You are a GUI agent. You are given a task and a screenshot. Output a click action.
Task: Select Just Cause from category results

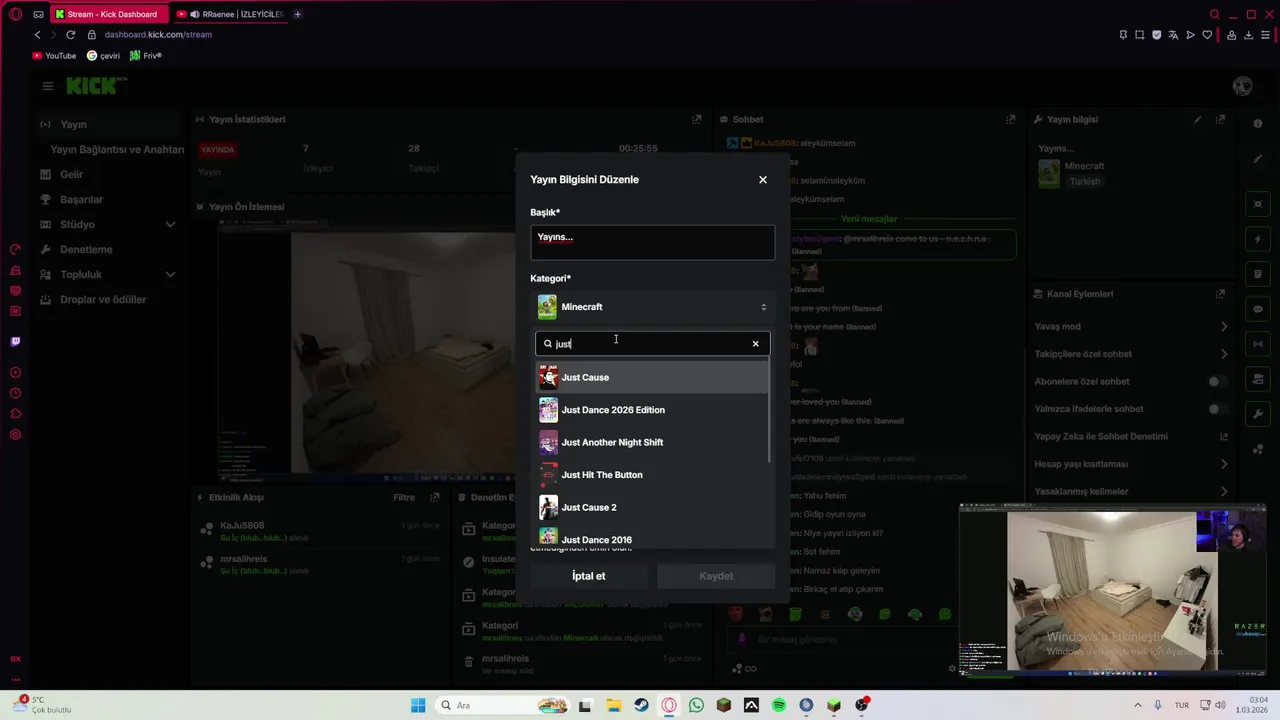[652, 377]
